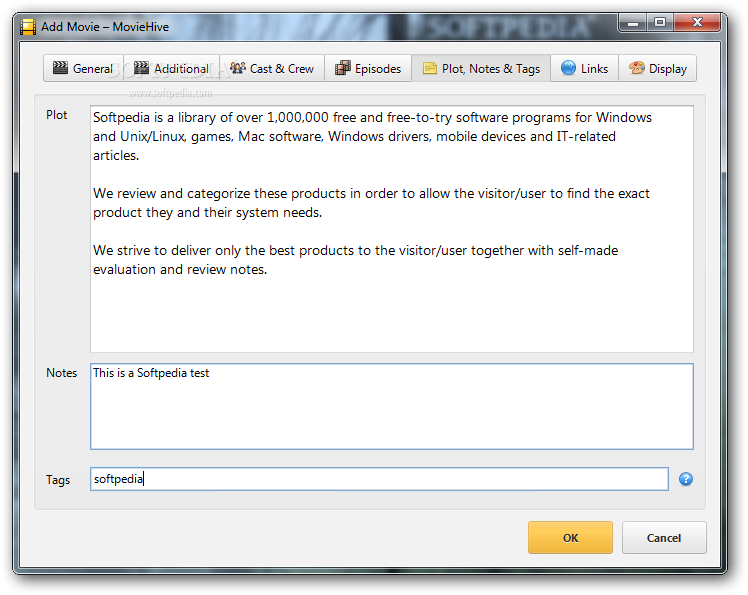The height and width of the screenshot is (595, 748).
Task: Close the Add Movie dialog
Action: pyautogui.click(x=697, y=22)
